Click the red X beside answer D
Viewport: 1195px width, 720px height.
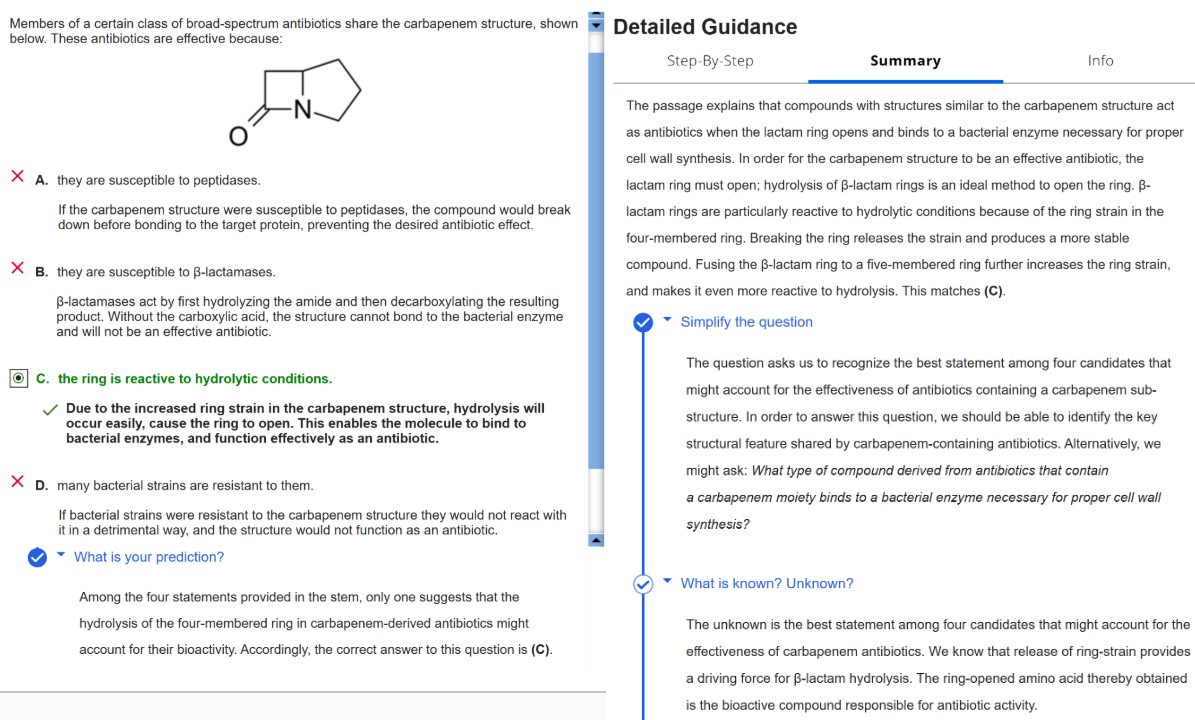click(x=18, y=483)
